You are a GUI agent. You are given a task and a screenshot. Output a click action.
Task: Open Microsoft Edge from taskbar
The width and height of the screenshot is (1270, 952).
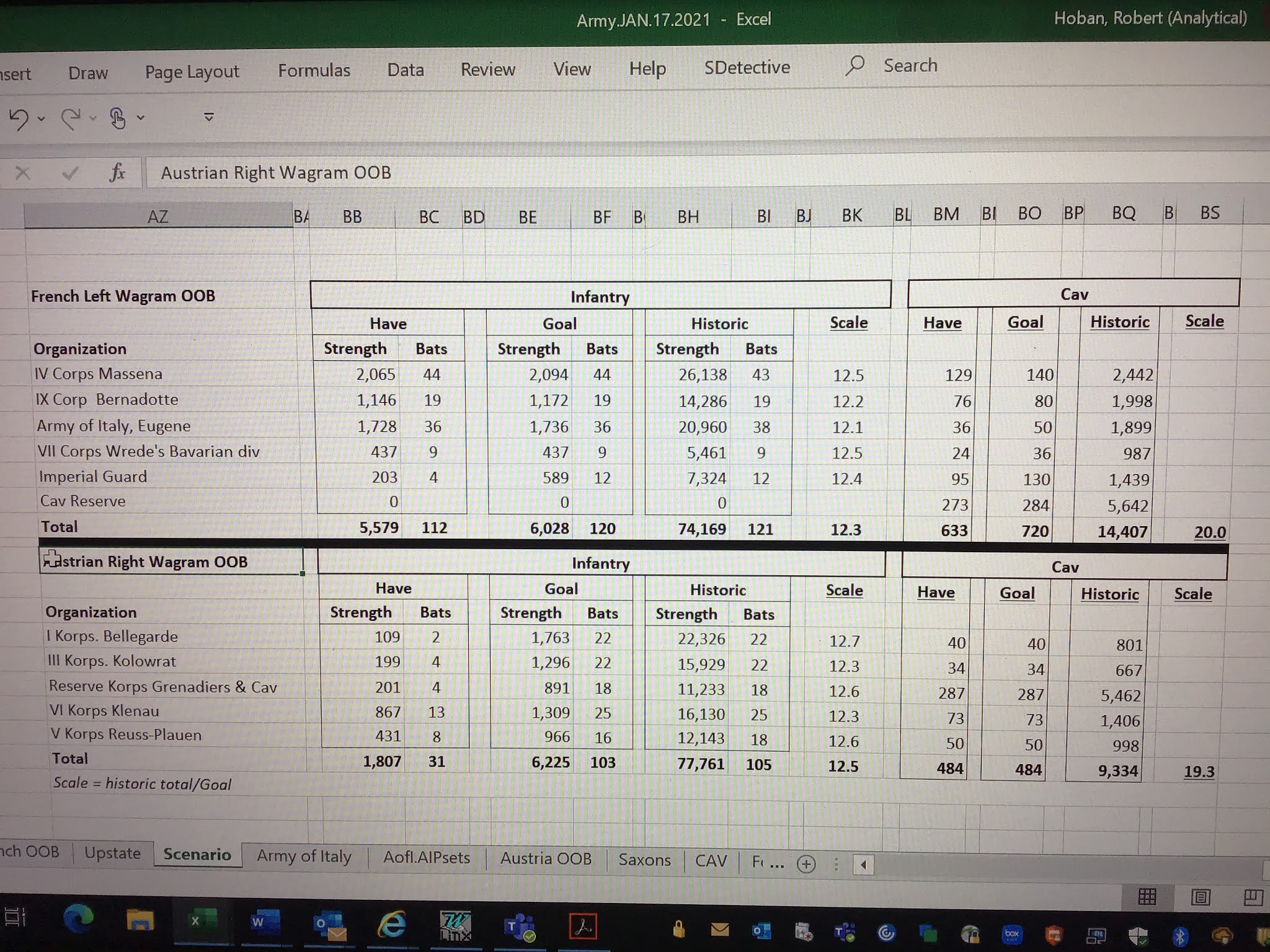click(78, 919)
